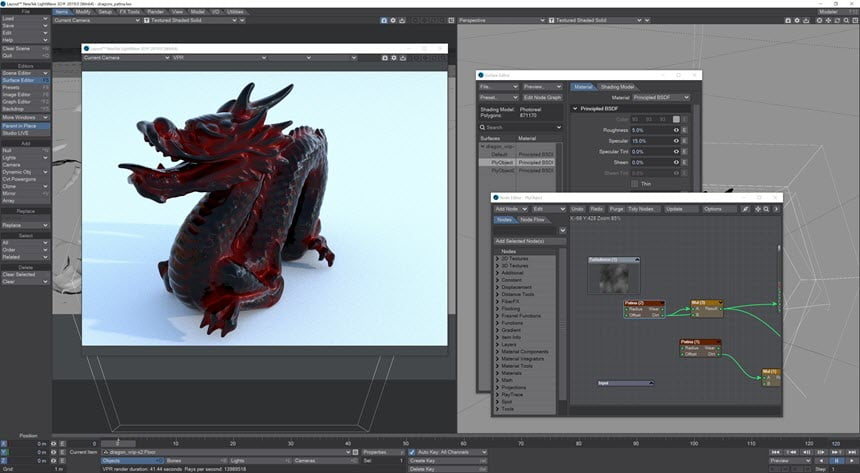
Task: Click Y axis channel button
Action: (x=4, y=452)
